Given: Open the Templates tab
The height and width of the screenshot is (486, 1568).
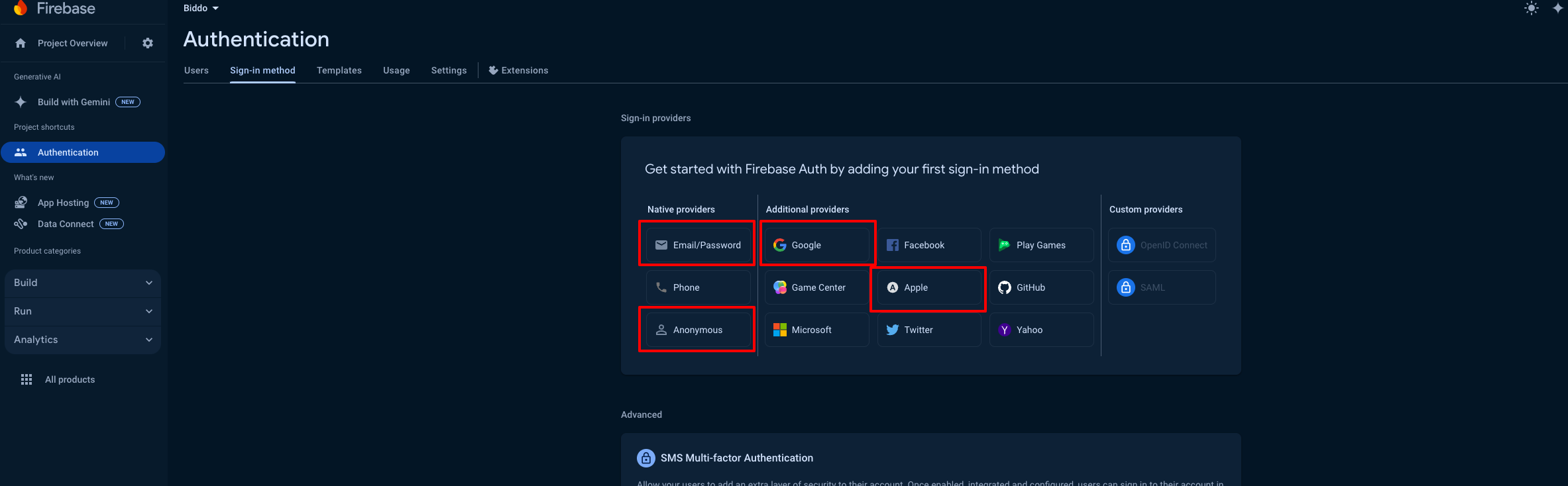Looking at the screenshot, I should coord(339,70).
